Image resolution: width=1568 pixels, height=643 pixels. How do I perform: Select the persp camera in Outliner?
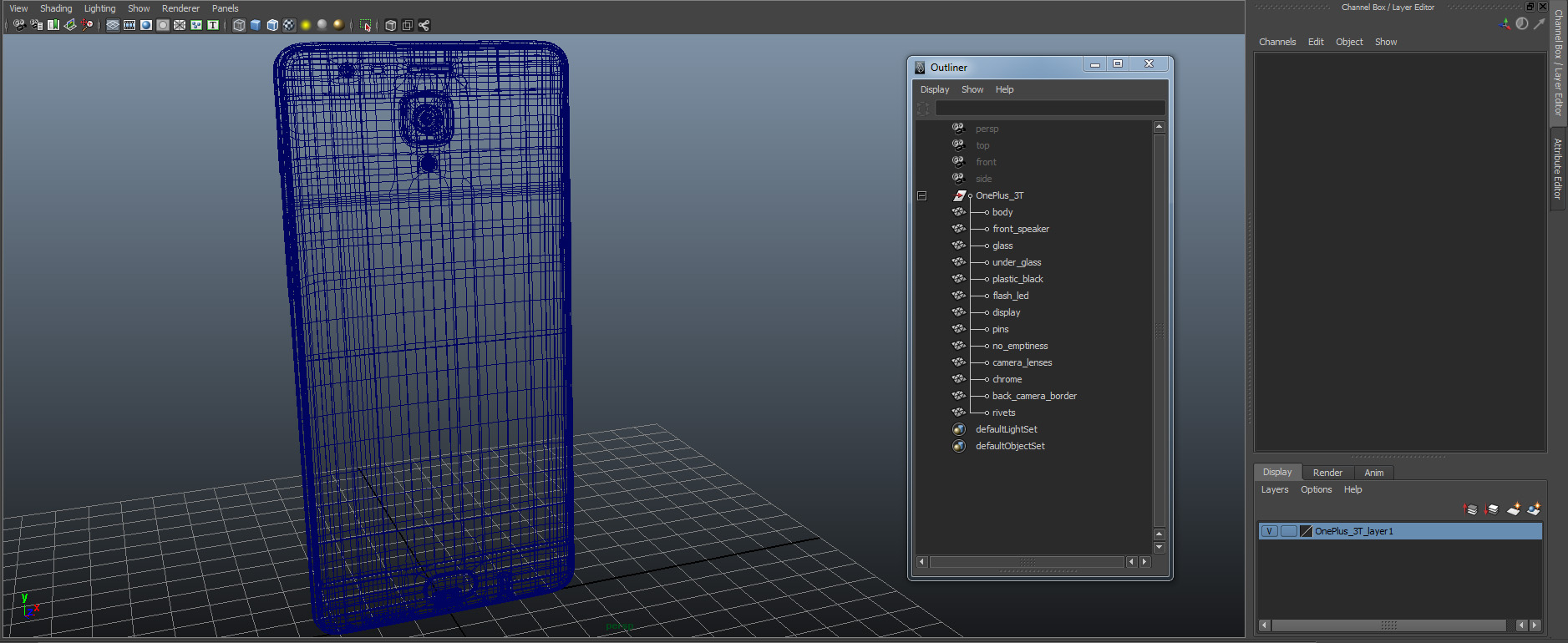987,129
